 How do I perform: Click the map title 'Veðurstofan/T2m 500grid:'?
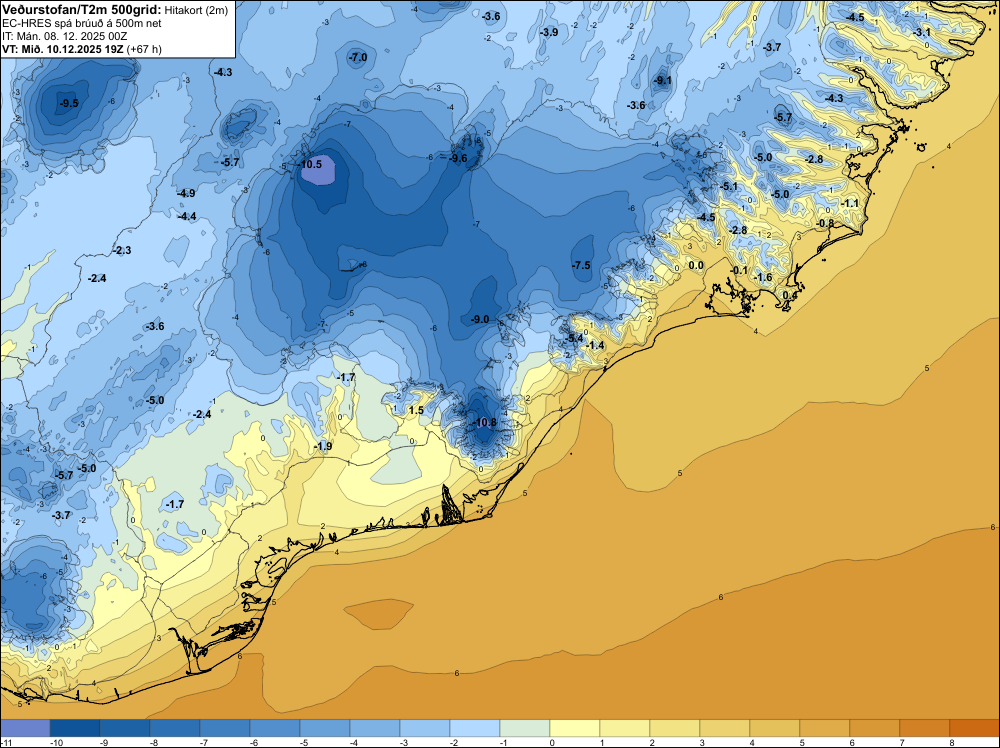[x=82, y=9]
